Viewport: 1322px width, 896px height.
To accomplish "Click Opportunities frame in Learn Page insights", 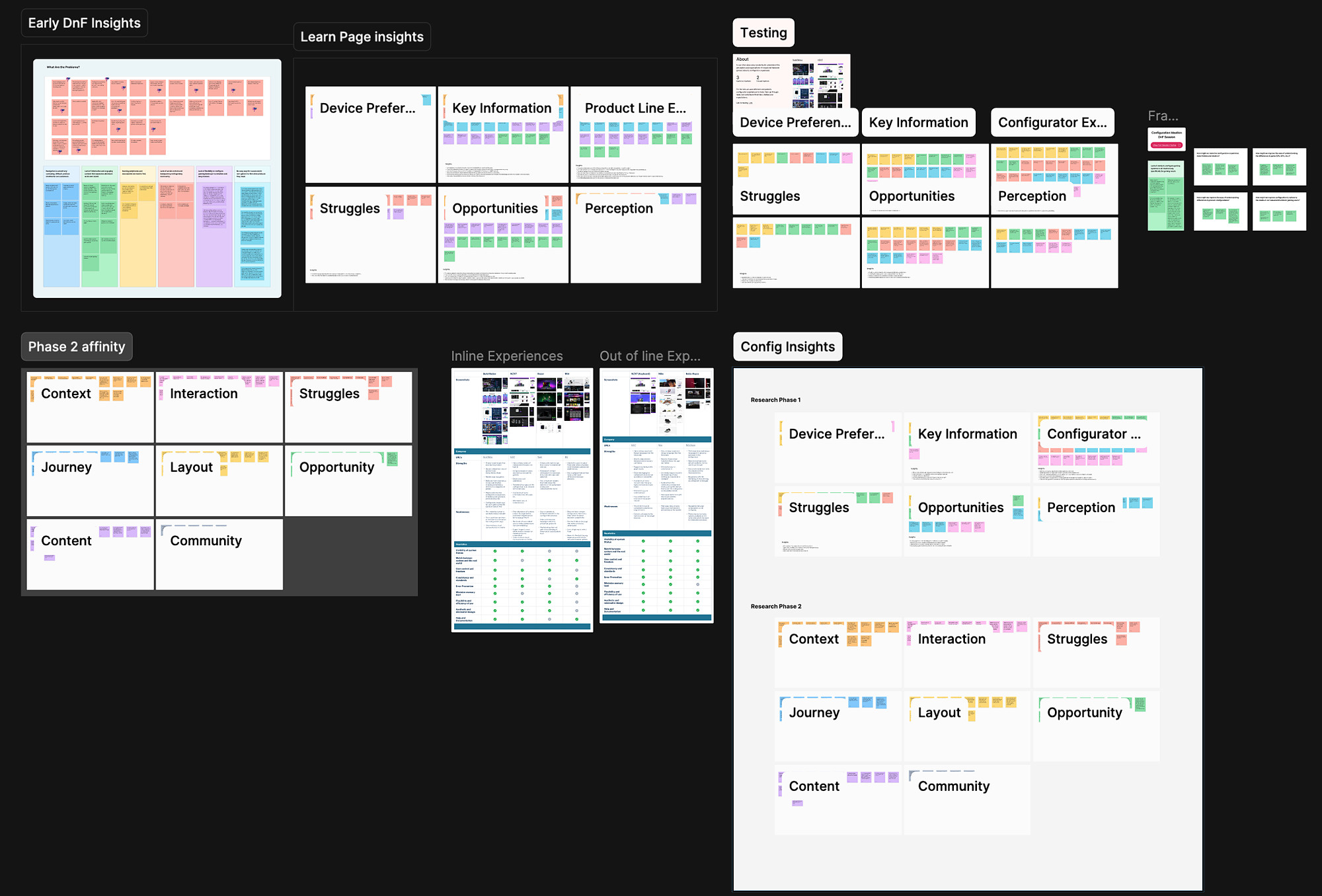I will pos(503,235).
